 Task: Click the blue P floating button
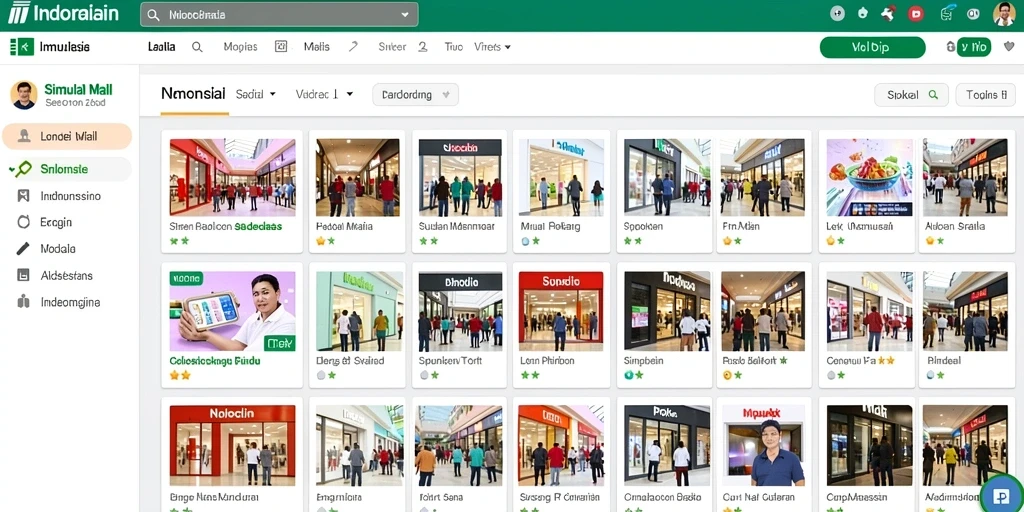pyautogui.click(x=1002, y=496)
